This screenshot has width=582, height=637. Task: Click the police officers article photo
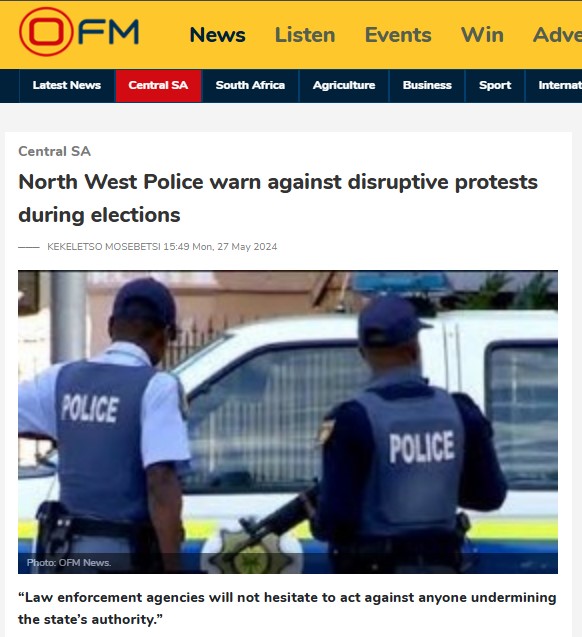pos(288,422)
